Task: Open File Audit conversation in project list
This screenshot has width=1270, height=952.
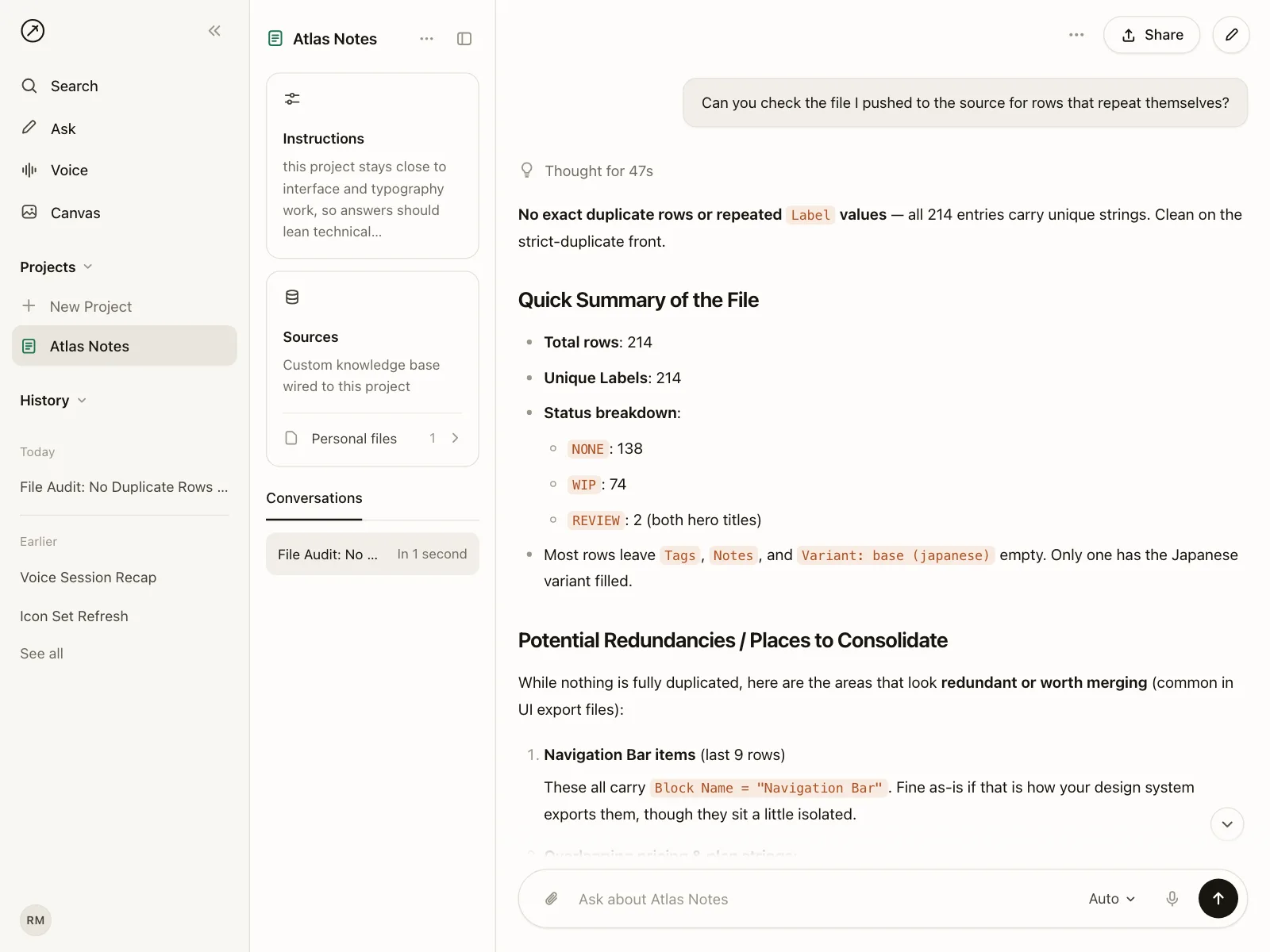Action: point(372,554)
